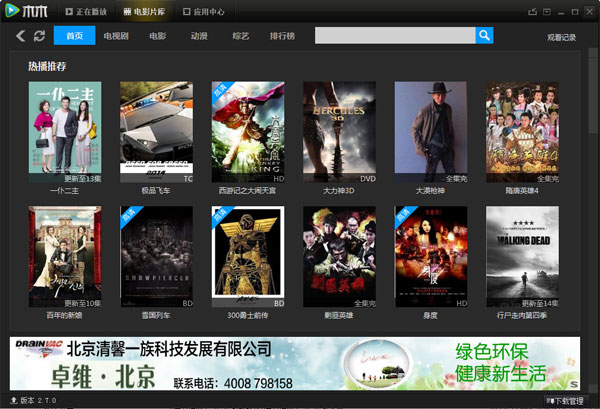Select the 动漫 category
600x409 pixels.
[198, 36]
